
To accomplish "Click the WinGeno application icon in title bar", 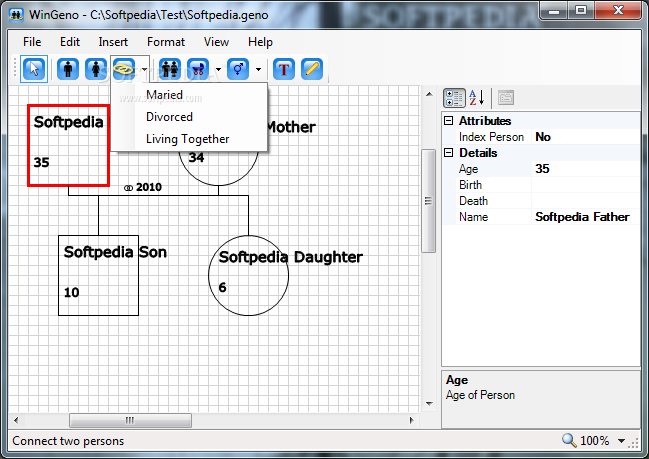I will tap(16, 15).
